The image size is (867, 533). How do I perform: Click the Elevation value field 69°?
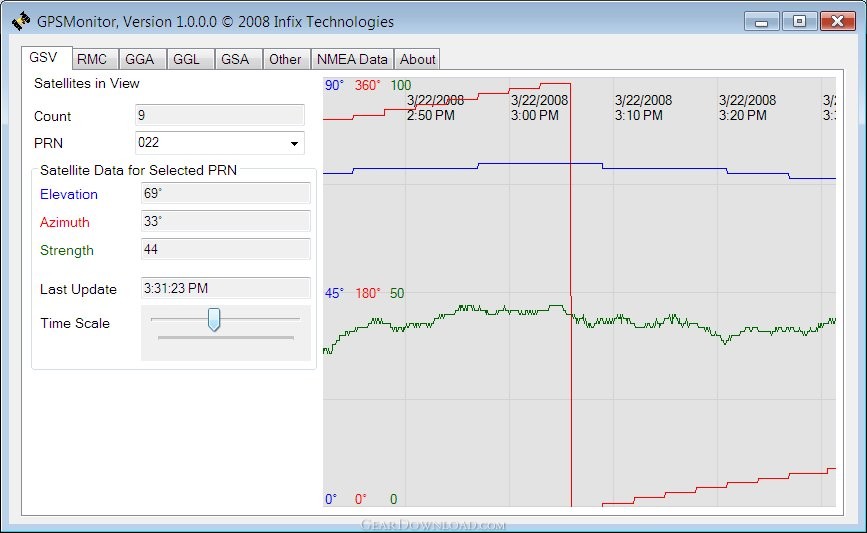click(x=226, y=194)
